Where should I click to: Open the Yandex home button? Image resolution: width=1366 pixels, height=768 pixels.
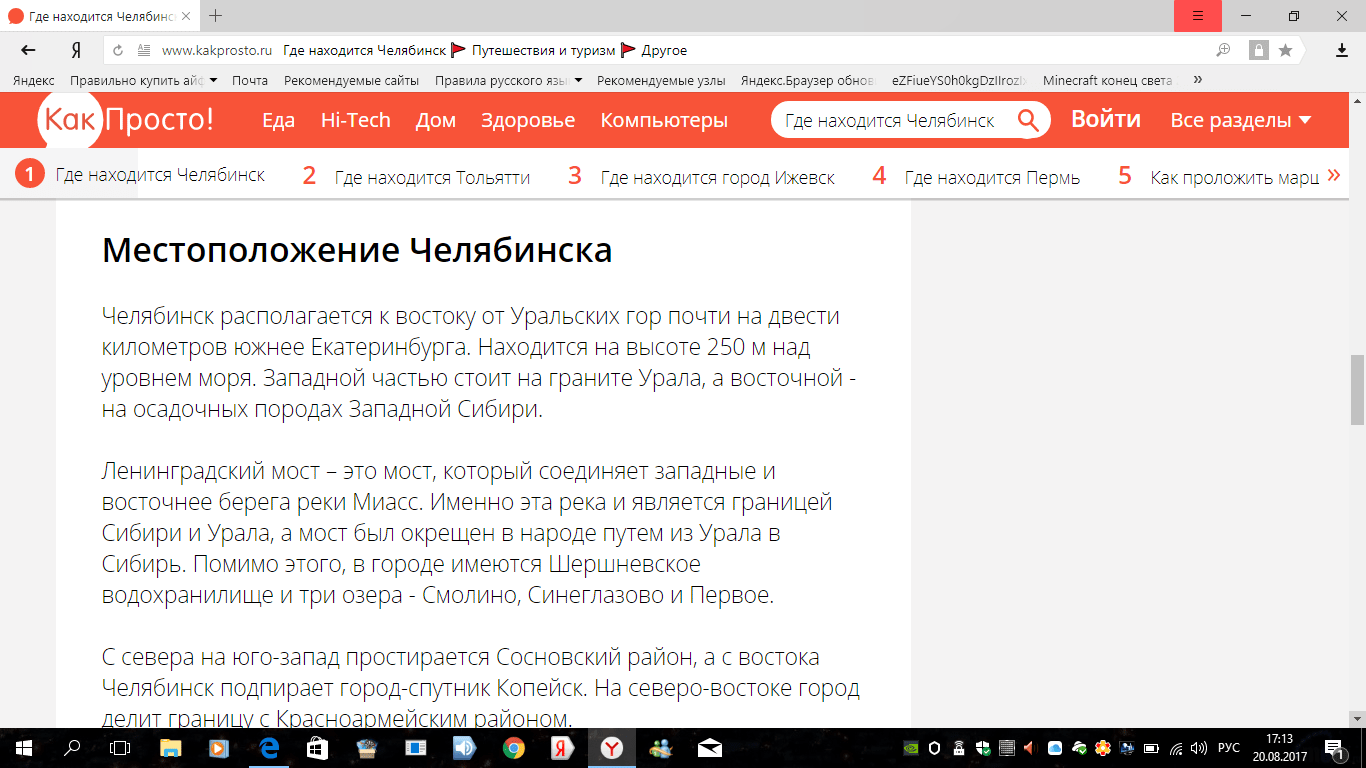76,50
